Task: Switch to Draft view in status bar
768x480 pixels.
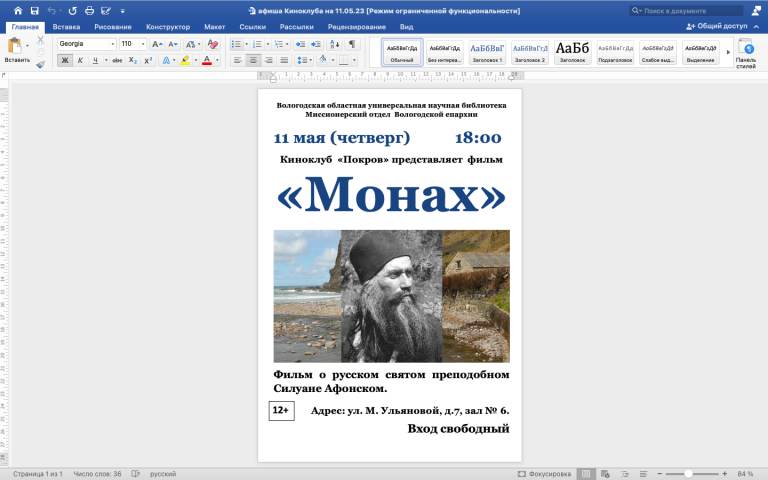Action: tap(644, 474)
